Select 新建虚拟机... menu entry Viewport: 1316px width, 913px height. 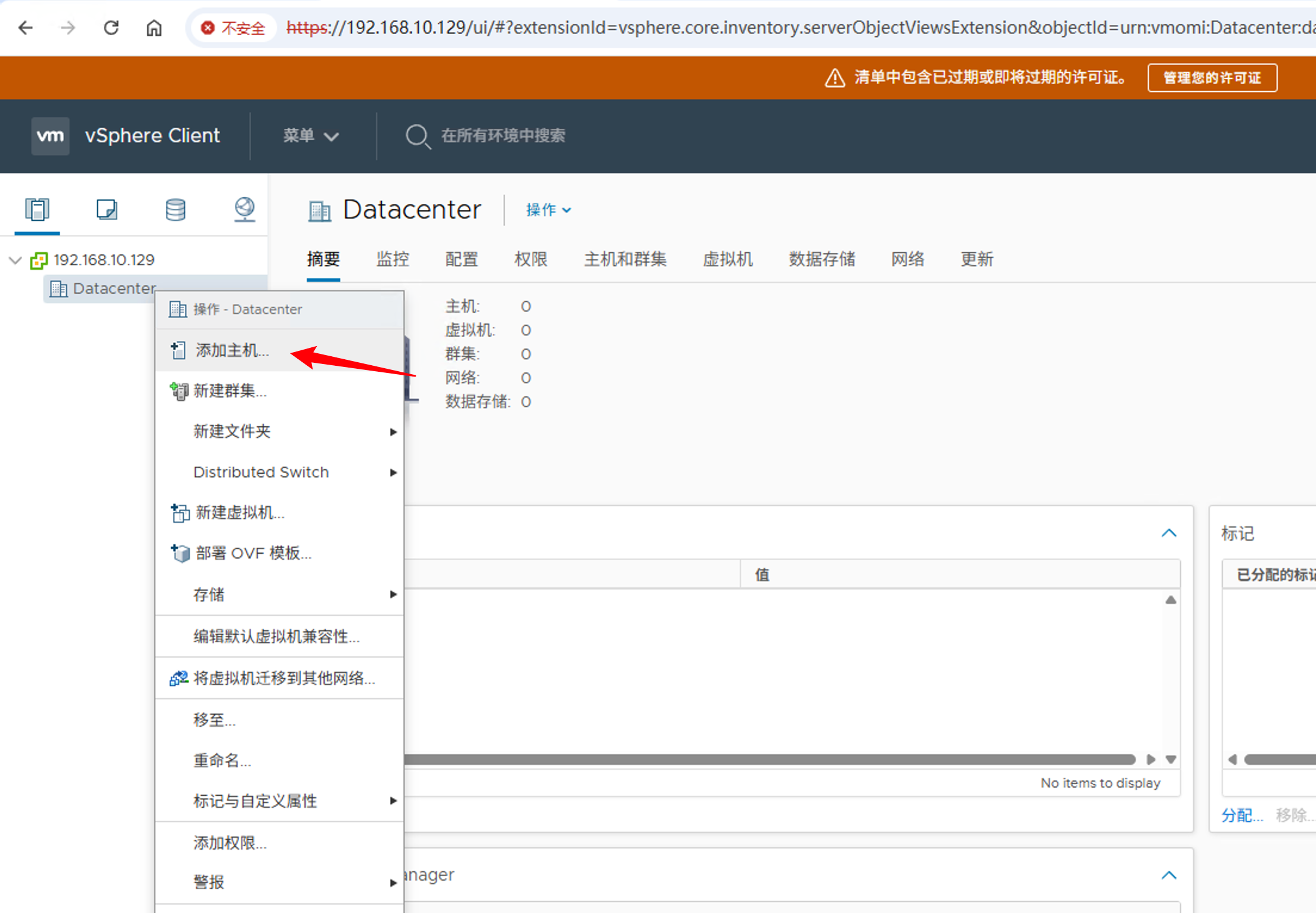pyautogui.click(x=279, y=513)
